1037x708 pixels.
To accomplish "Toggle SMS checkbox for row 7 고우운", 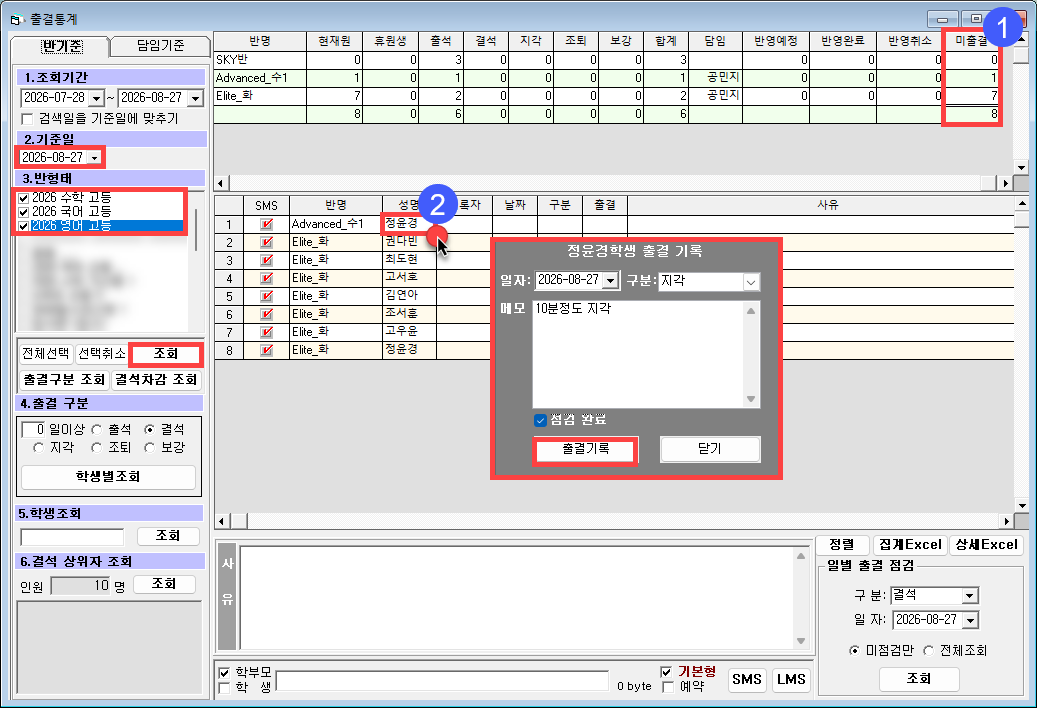I will click(x=267, y=332).
